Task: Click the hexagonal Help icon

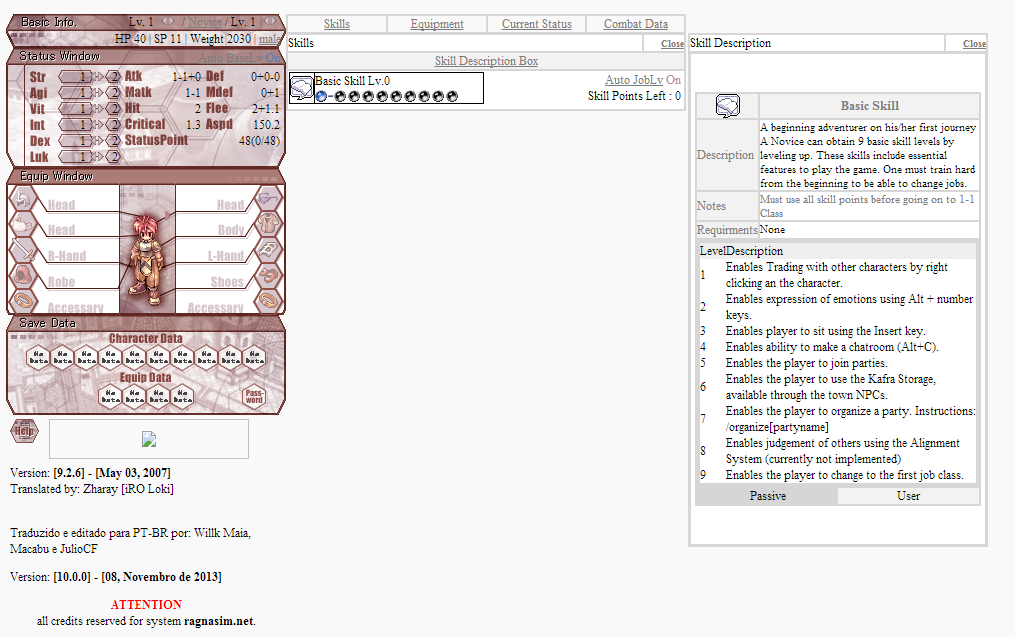Action: [x=25, y=431]
